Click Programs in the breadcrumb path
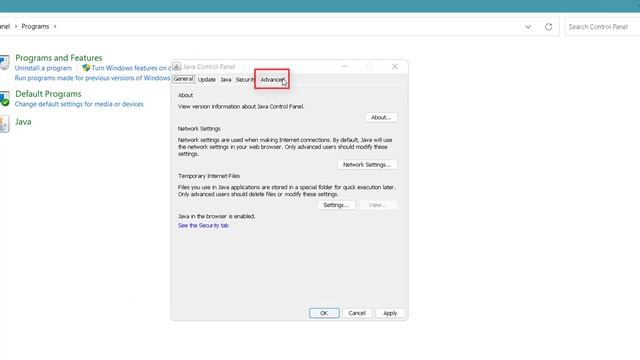Image resolution: width=640 pixels, height=360 pixels. point(35,27)
